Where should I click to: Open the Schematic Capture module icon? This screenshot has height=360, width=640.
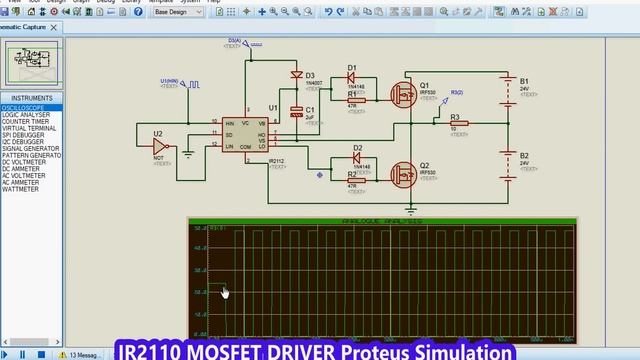tap(42, 12)
